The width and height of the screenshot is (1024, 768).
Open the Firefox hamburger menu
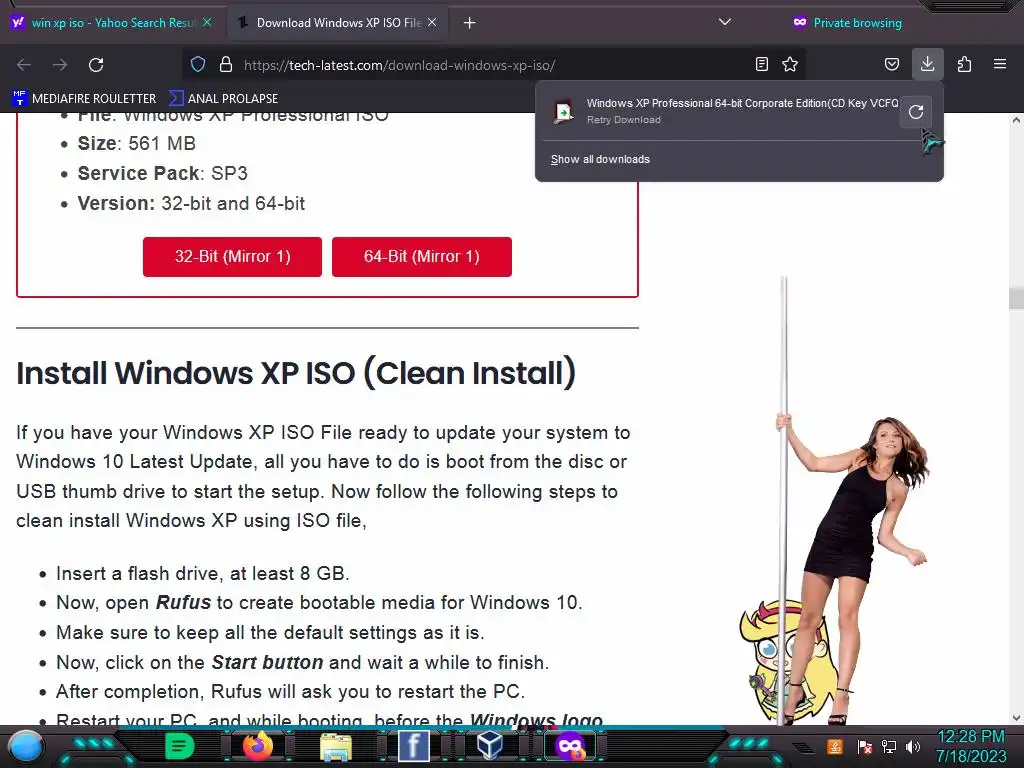click(x=1000, y=64)
